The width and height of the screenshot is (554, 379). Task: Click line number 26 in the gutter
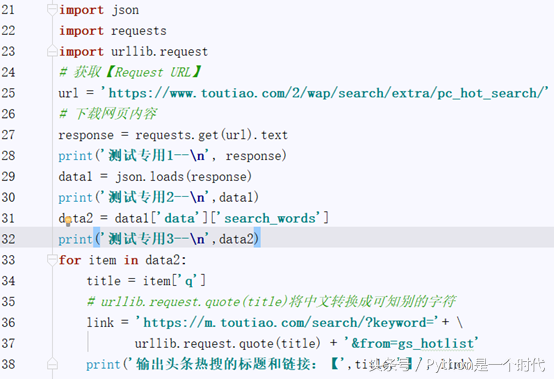(8, 114)
